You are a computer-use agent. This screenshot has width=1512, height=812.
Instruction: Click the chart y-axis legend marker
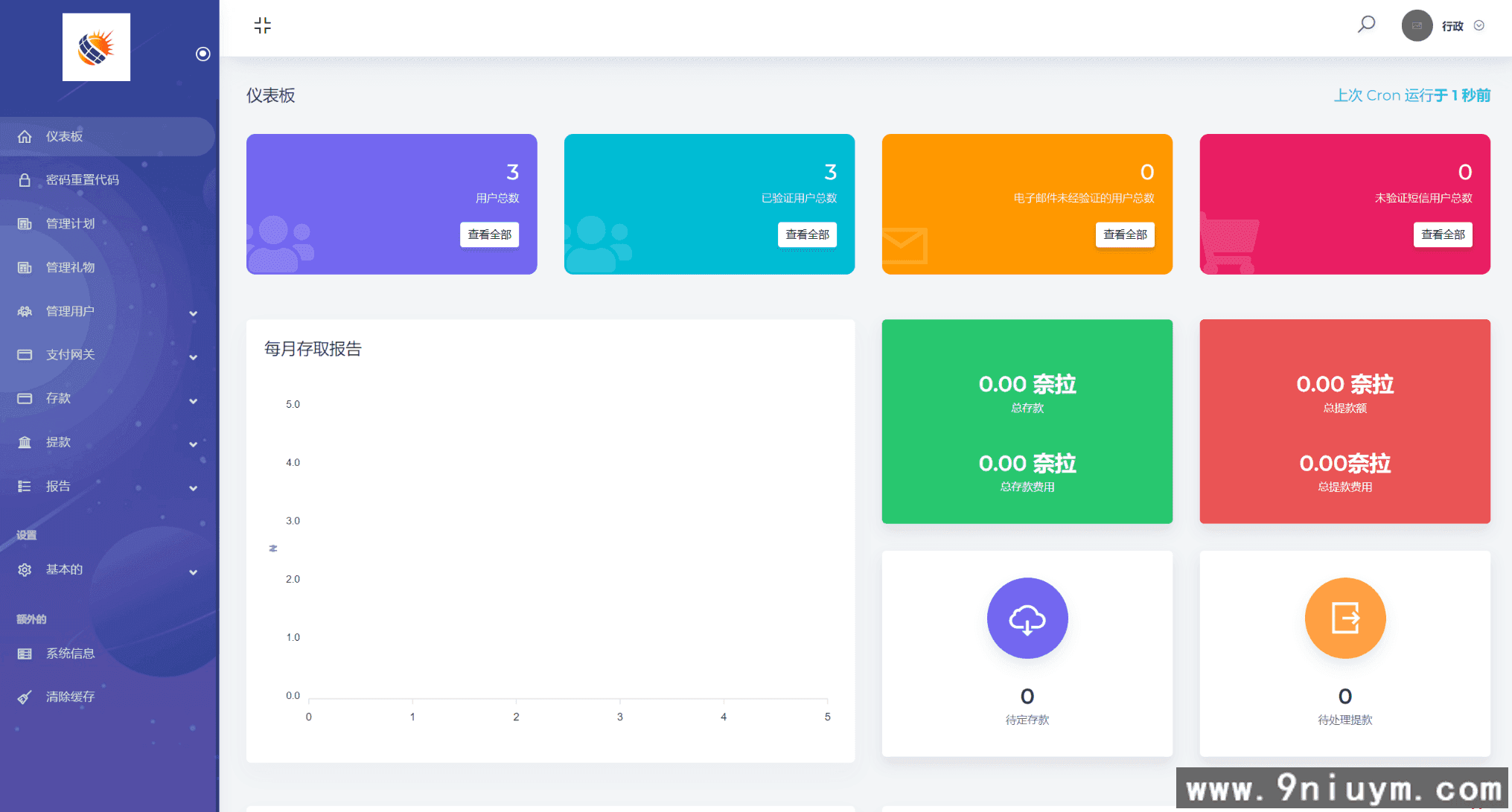(273, 549)
